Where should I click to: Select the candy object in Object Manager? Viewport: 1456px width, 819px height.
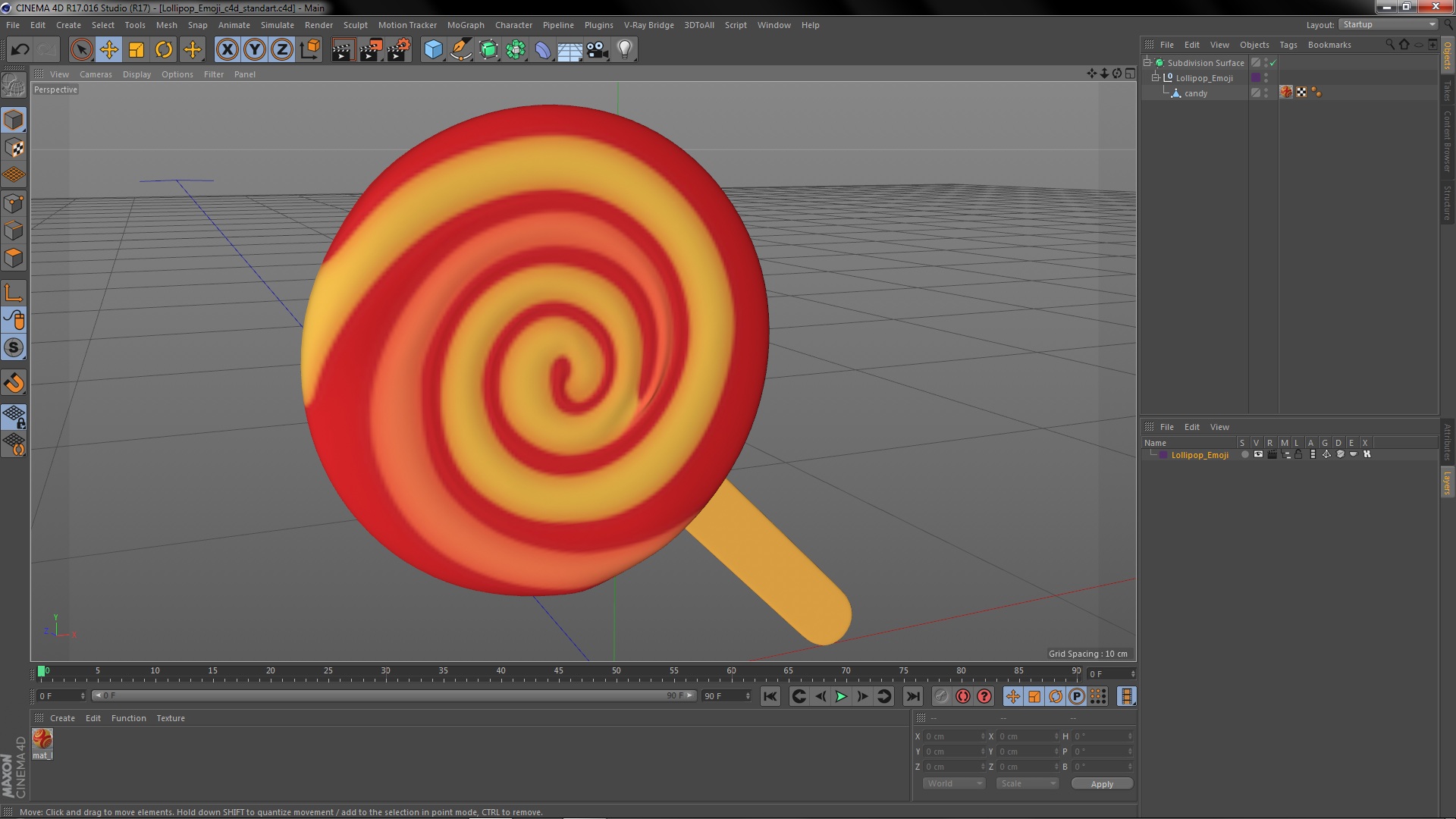click(x=1196, y=93)
